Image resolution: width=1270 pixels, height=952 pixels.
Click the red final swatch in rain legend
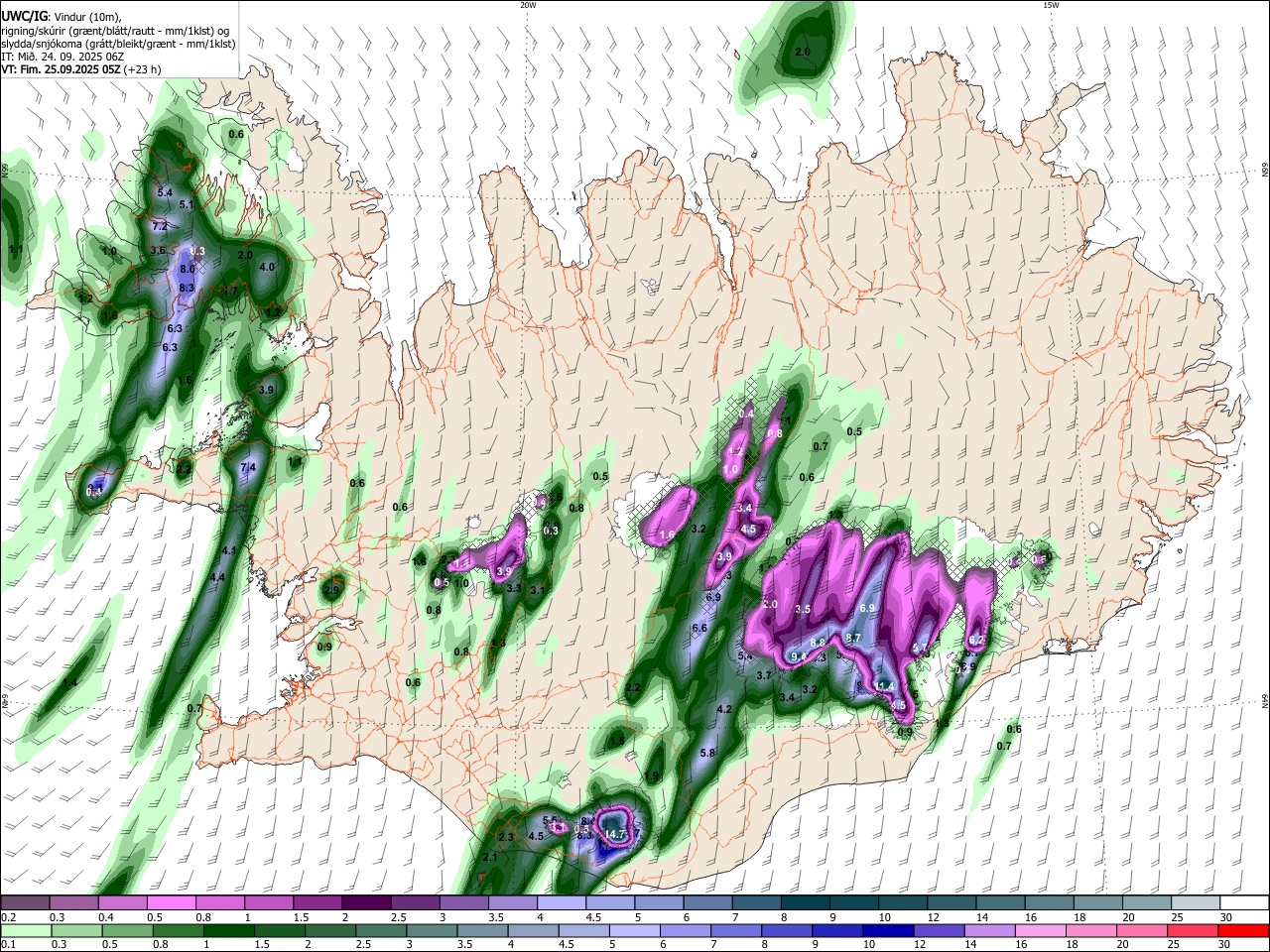click(1243, 930)
